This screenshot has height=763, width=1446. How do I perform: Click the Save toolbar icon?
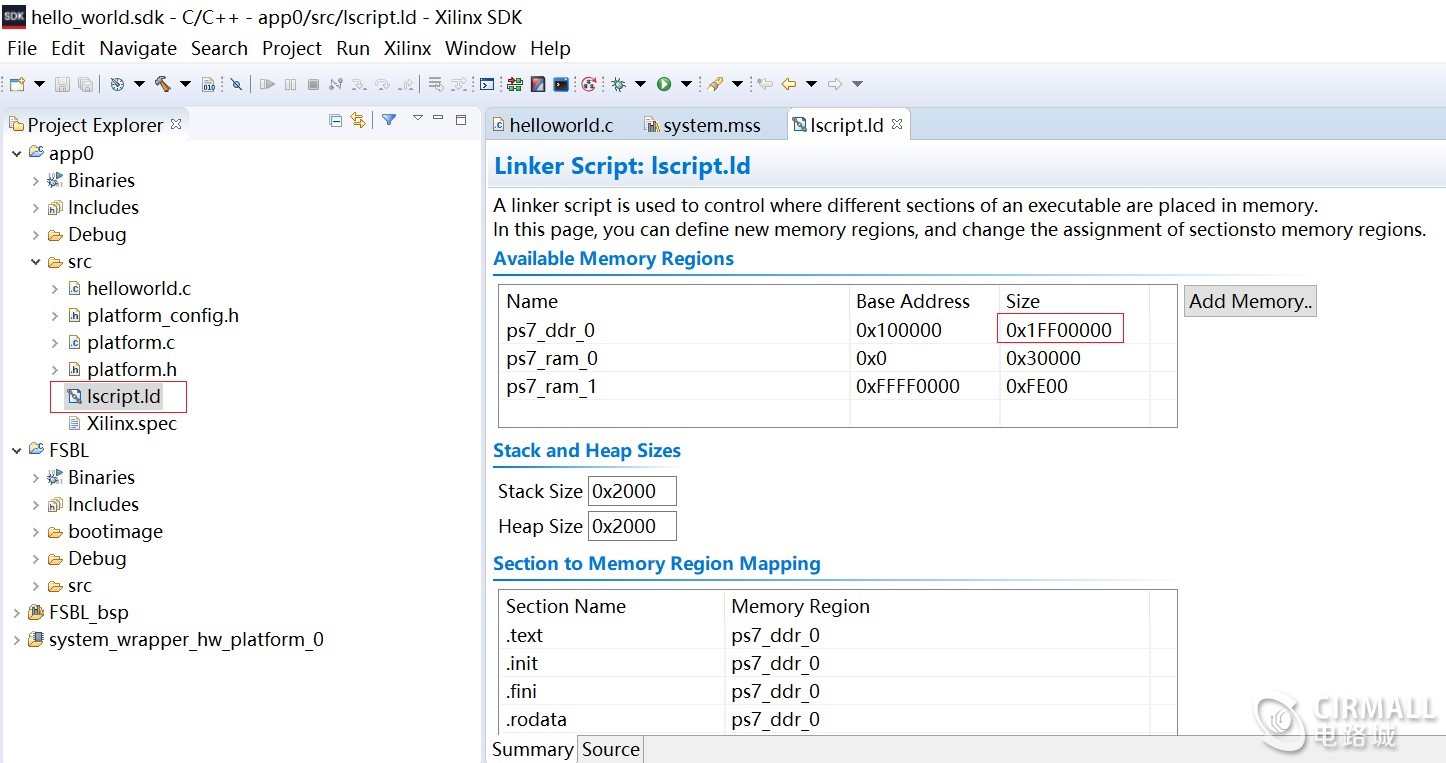(62, 84)
